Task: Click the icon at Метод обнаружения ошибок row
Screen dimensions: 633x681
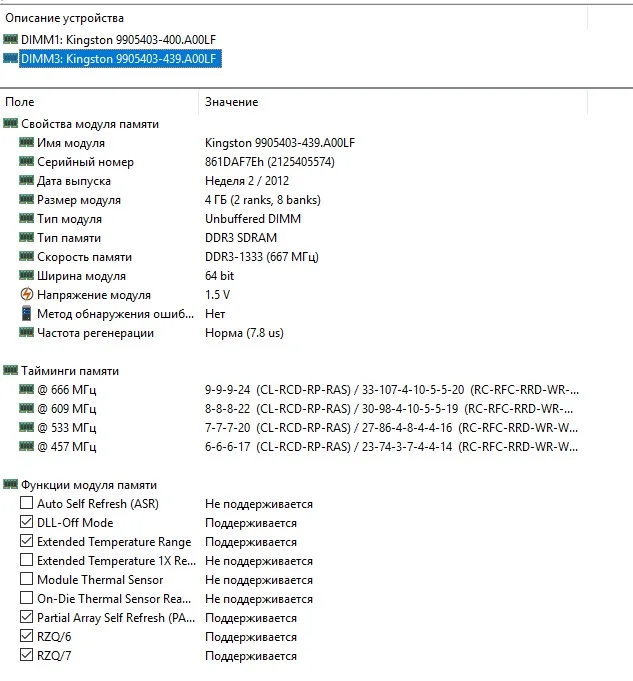Action: click(x=27, y=313)
